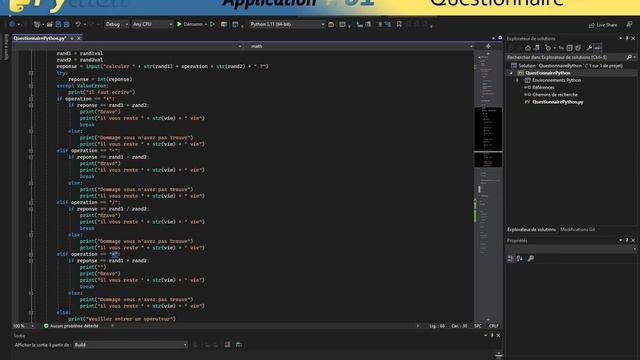Image resolution: width=640 pixels, height=360 pixels.
Task: Close the QuestionnairePython.py editor tab
Action: point(79,38)
